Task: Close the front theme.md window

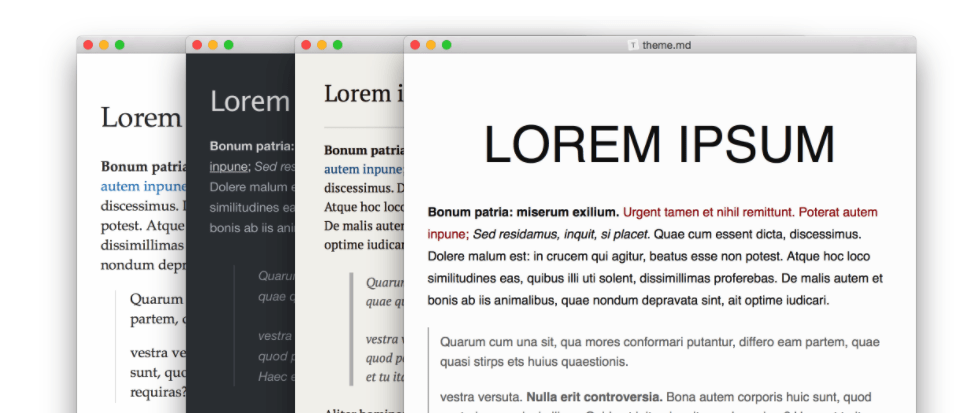Action: [x=415, y=45]
